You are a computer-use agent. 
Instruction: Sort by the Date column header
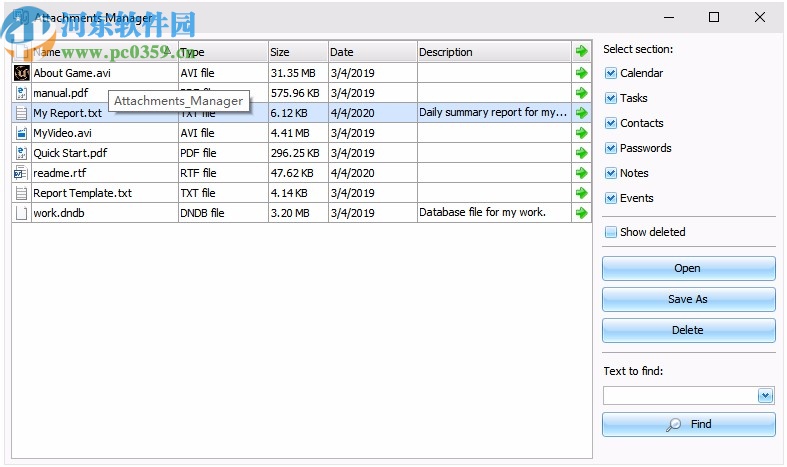point(372,52)
